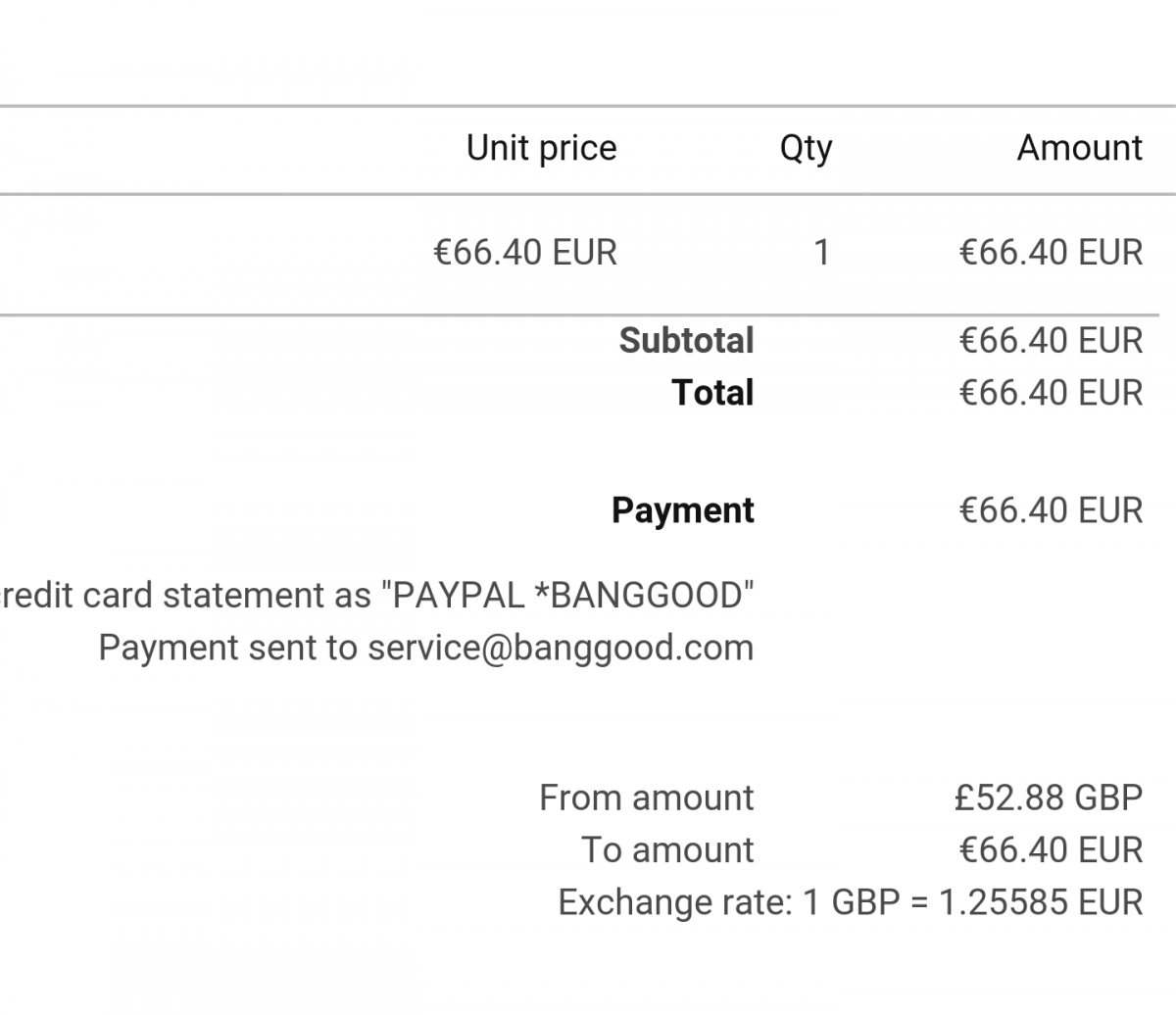Click the Payment amount €66.40 EUR
Screen dimensions: 1176x1015
pos(1051,510)
